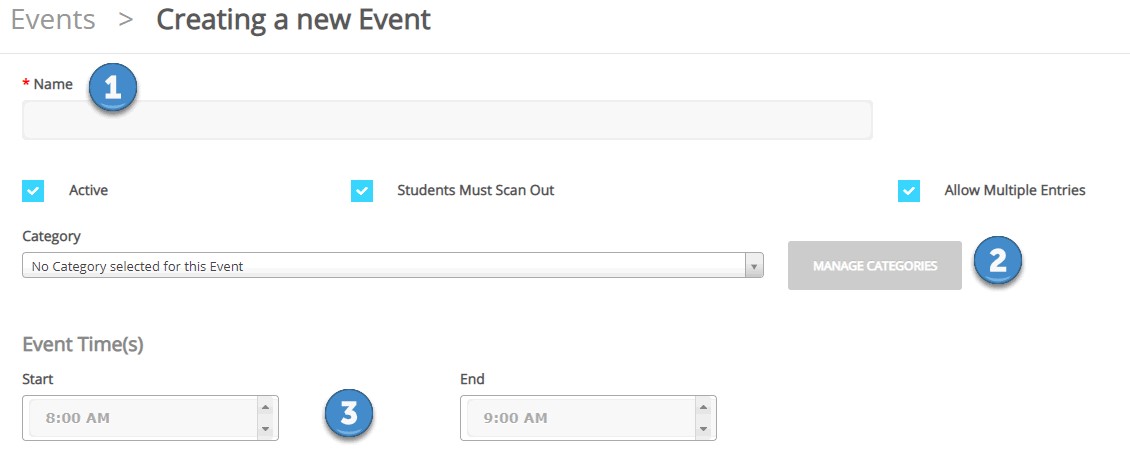Click the numbered callout badge 1

point(112,87)
